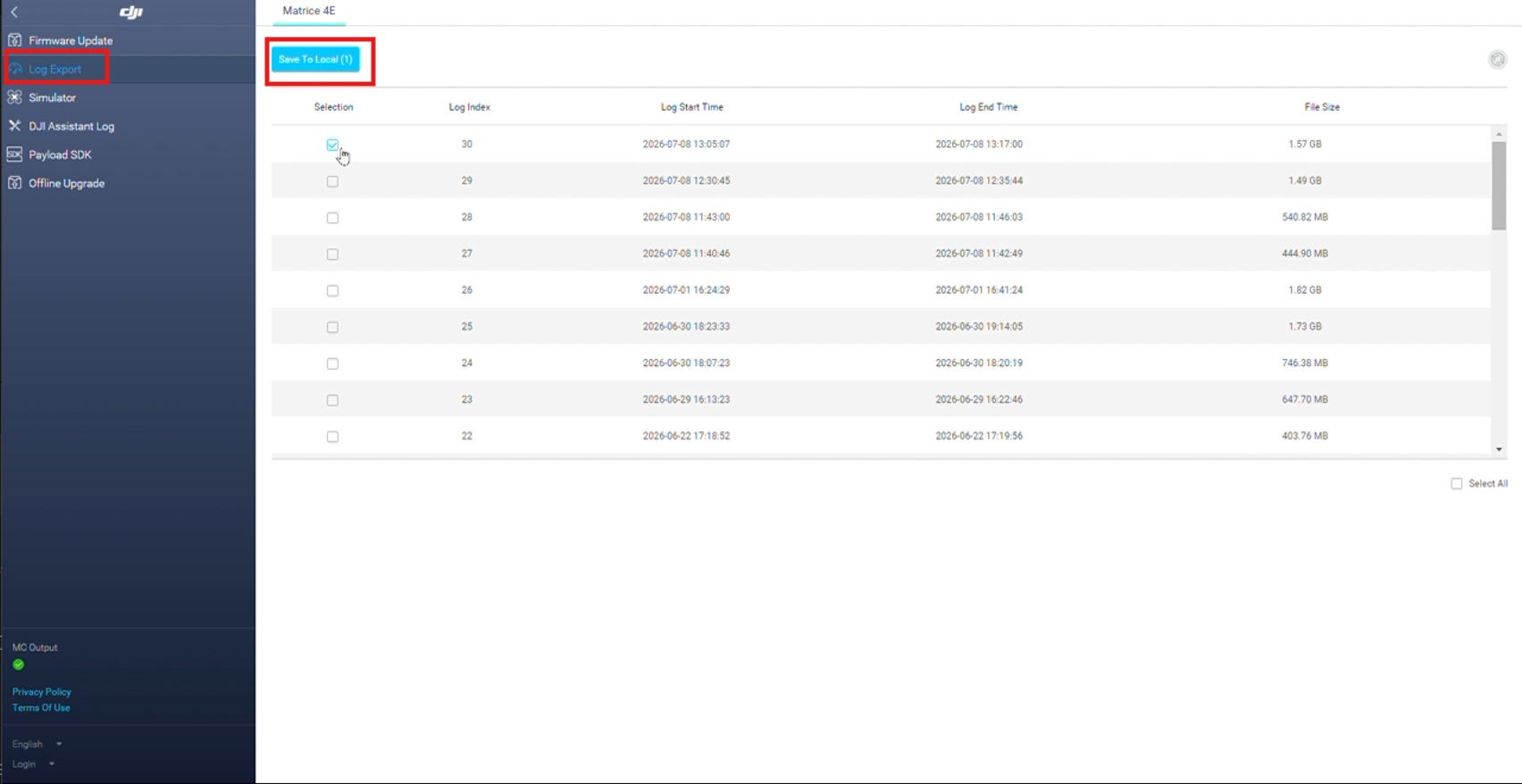Click the Log Index column header
Screen dimensions: 1522x784
[470, 107]
